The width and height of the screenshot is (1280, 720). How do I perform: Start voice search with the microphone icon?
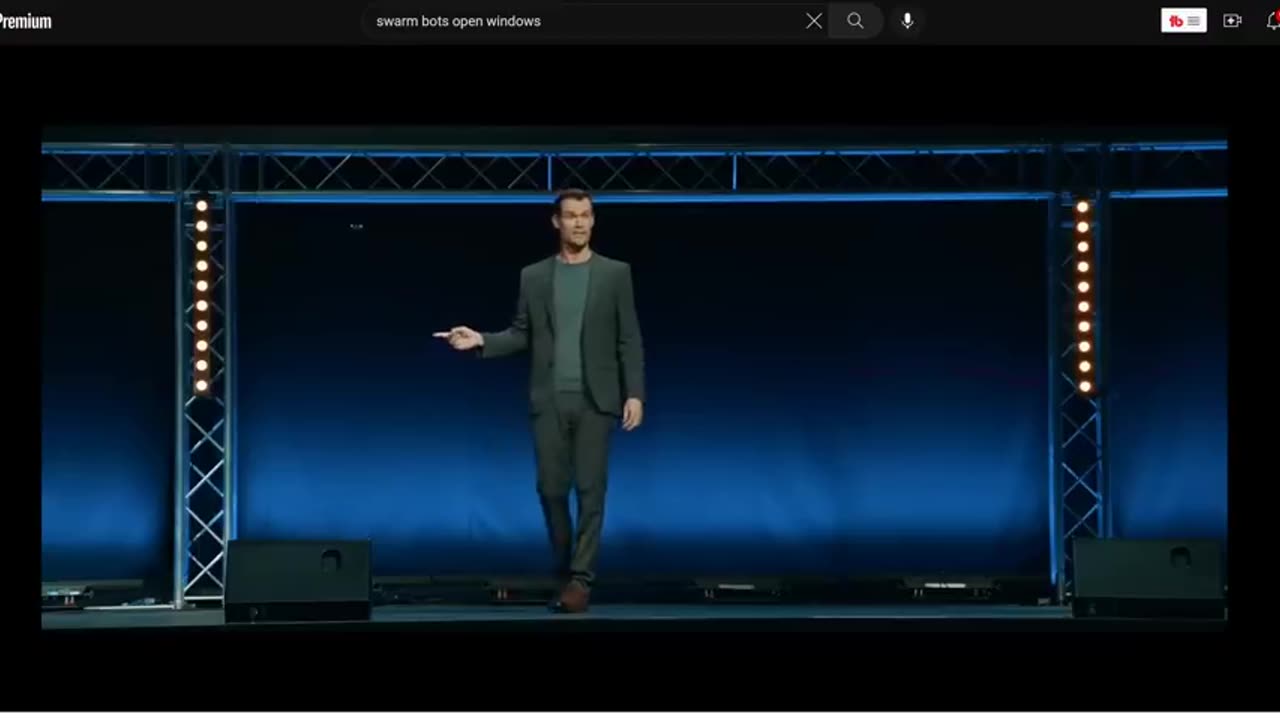(907, 21)
